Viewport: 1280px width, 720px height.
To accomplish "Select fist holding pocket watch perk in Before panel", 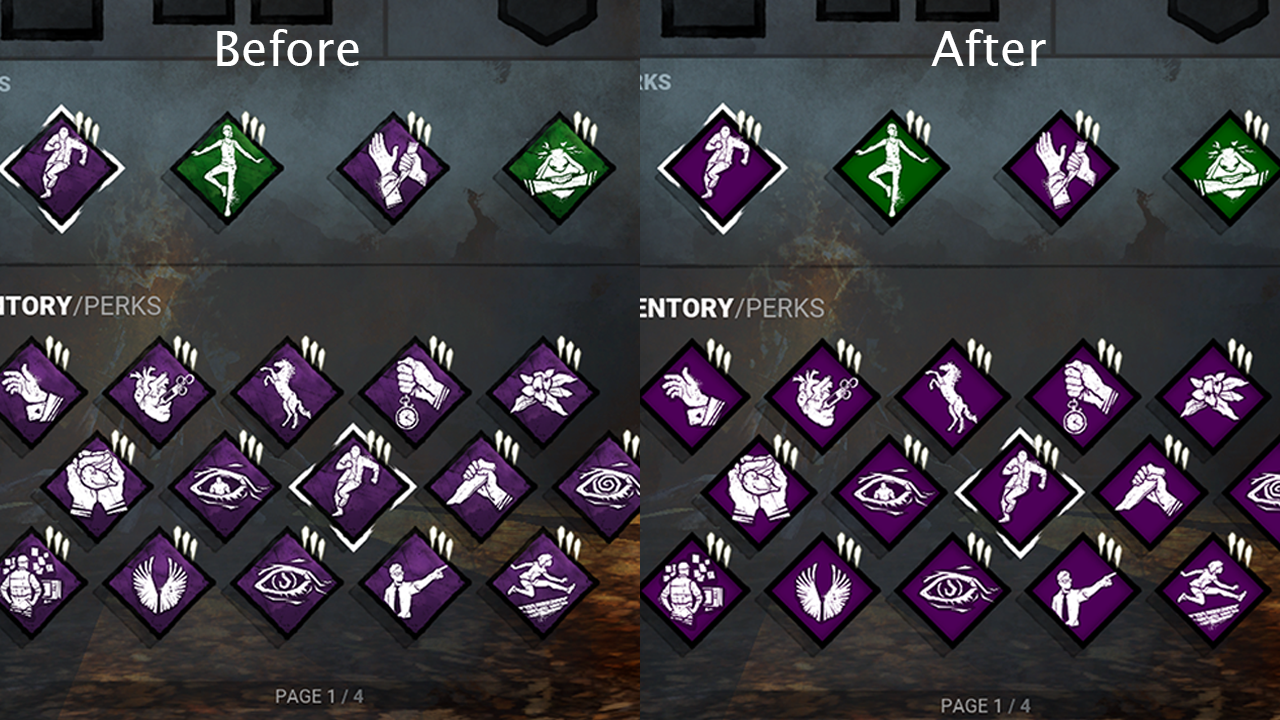I will [x=414, y=394].
